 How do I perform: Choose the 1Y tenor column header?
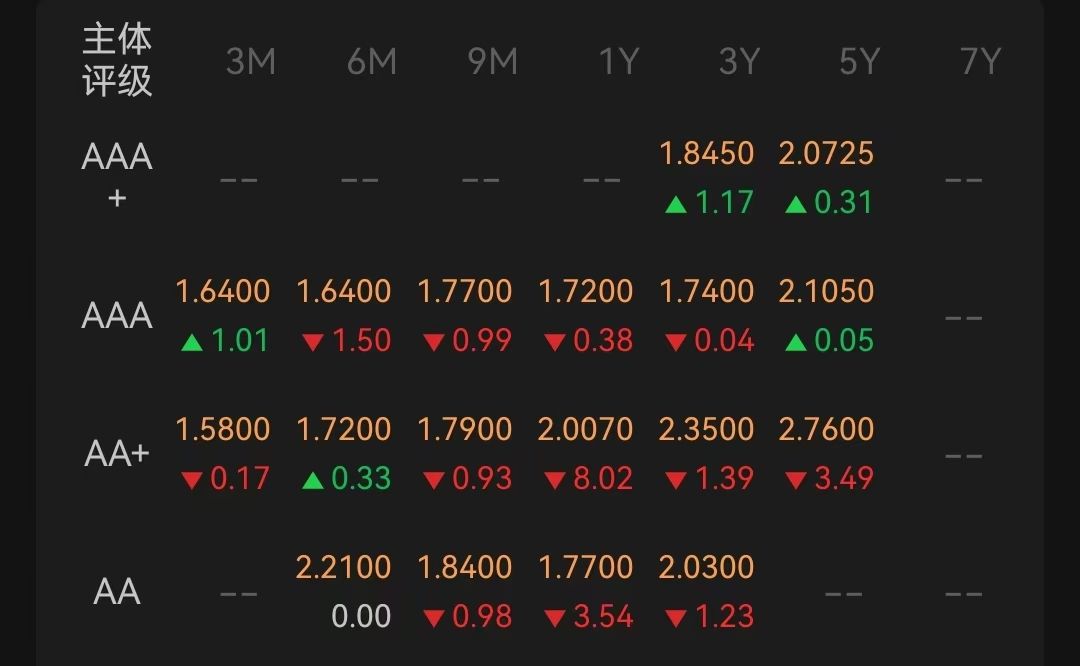tap(619, 61)
